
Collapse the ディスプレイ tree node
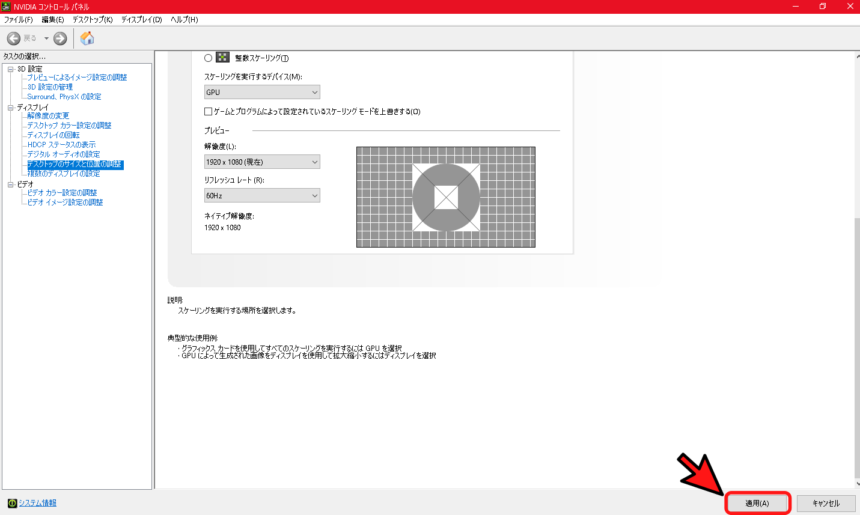tap(10, 107)
